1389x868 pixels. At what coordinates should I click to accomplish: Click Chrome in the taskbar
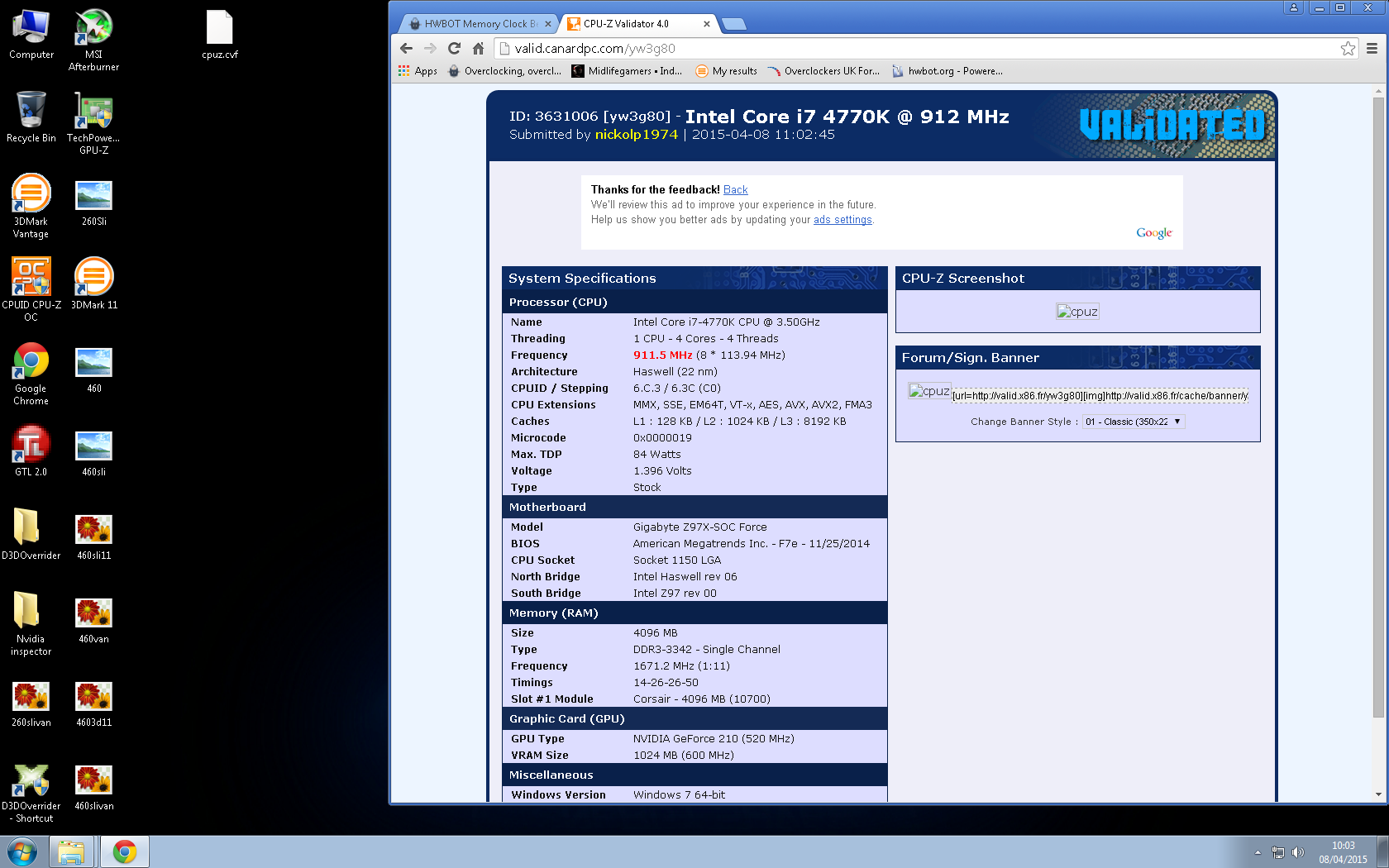[x=125, y=852]
